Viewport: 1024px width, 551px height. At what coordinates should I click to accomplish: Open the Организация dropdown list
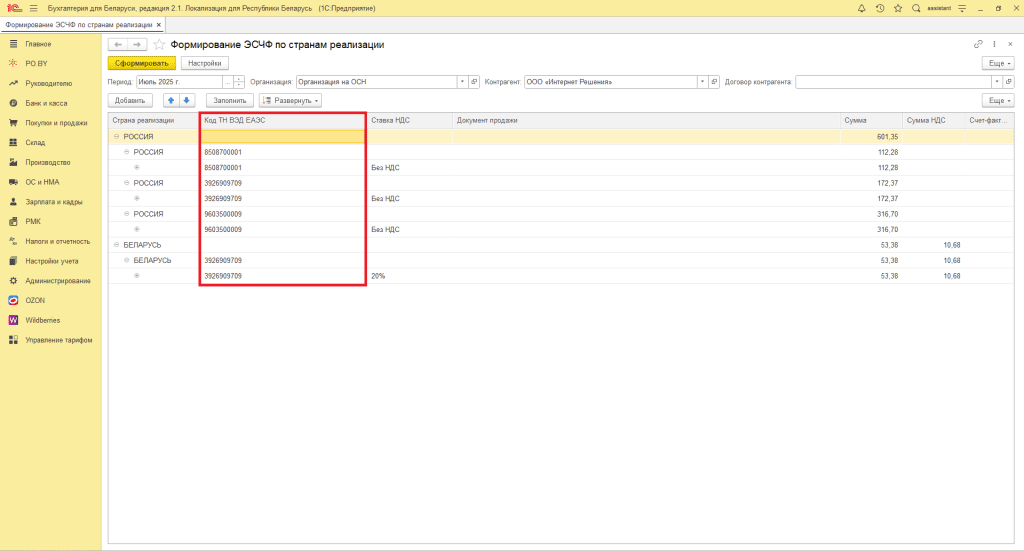pyautogui.click(x=461, y=82)
